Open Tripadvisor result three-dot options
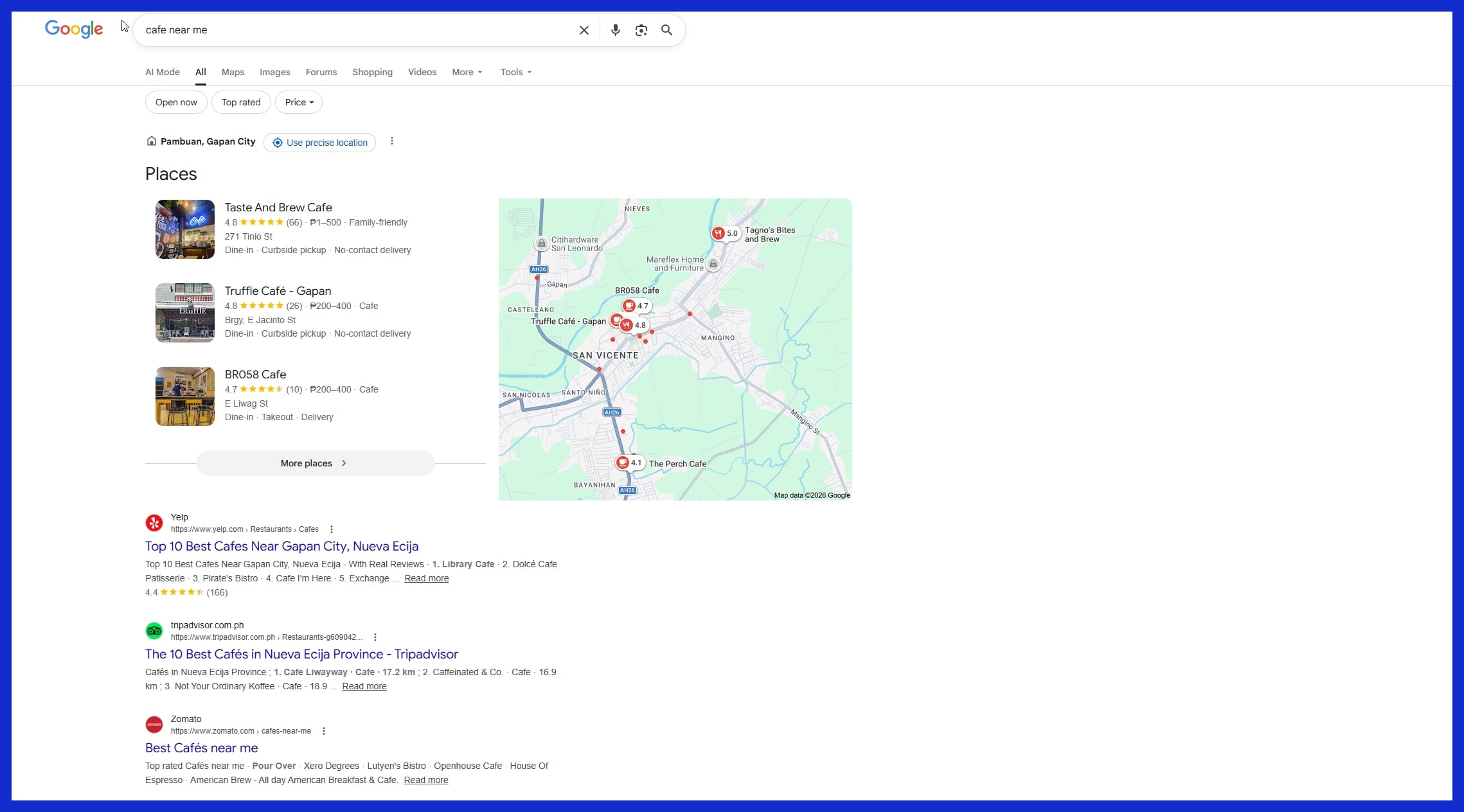The height and width of the screenshot is (812, 1464). pyautogui.click(x=375, y=637)
